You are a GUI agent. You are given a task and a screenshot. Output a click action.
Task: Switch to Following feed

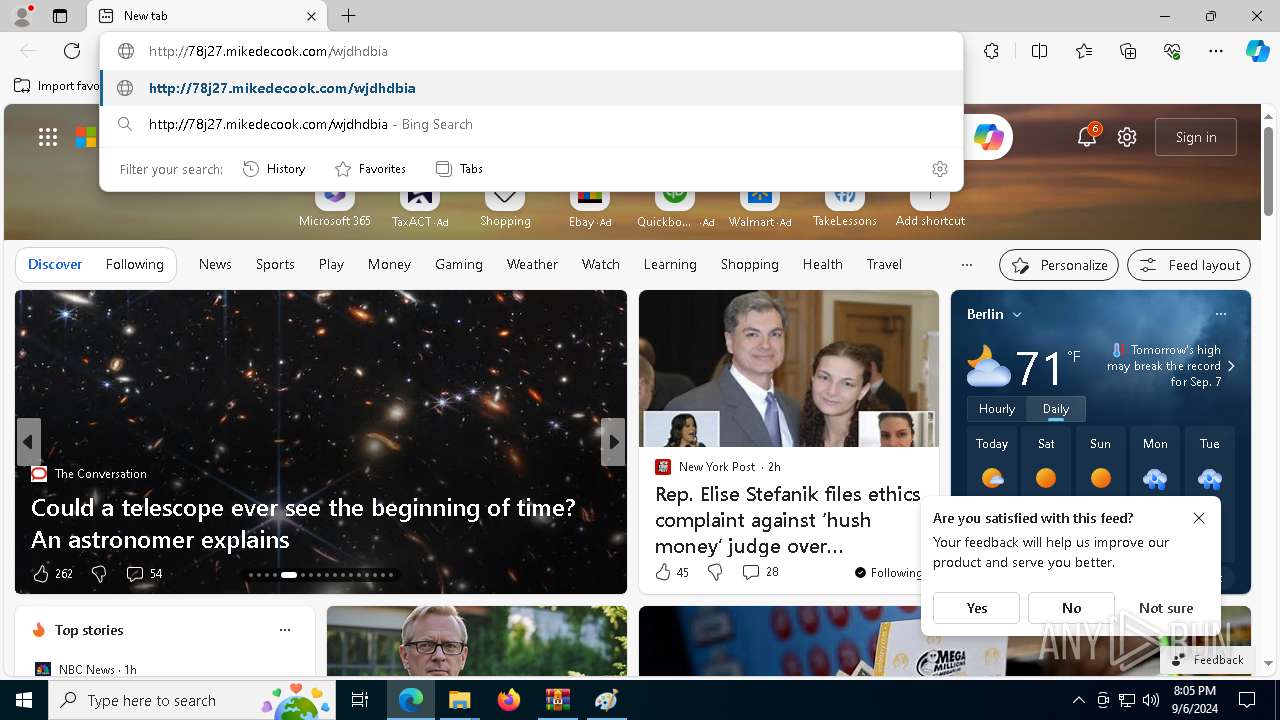(x=134, y=264)
